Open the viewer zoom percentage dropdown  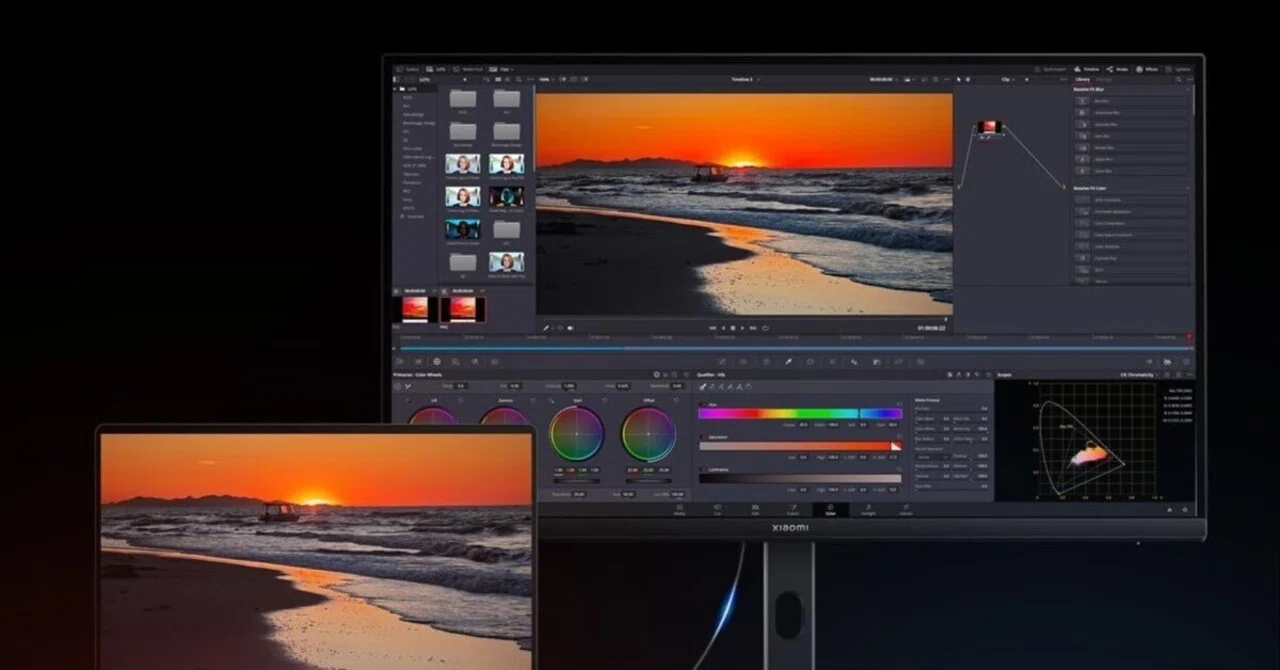pos(546,79)
